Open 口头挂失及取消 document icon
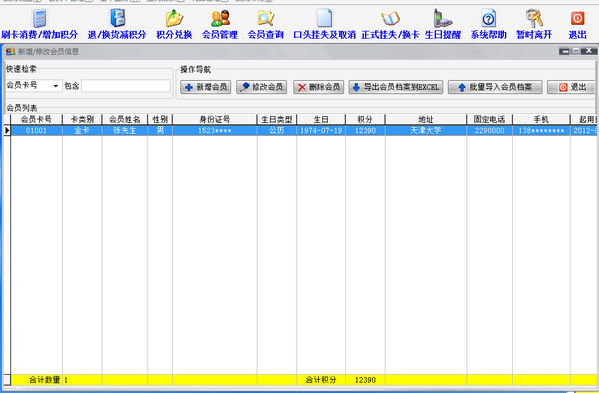 pos(324,18)
